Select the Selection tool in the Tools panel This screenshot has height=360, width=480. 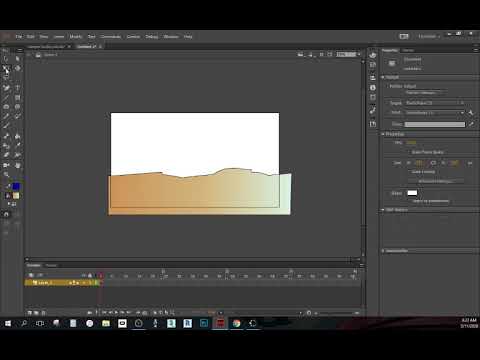[x=6, y=59]
